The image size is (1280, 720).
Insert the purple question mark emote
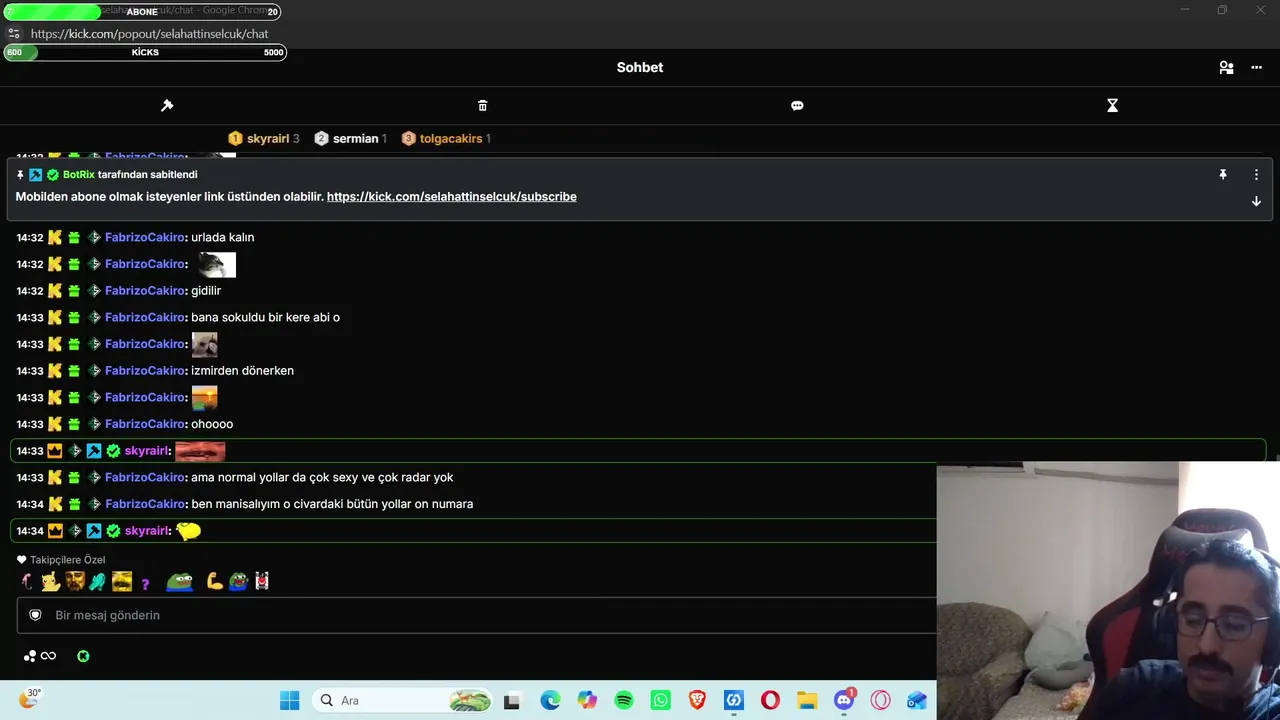point(145,583)
